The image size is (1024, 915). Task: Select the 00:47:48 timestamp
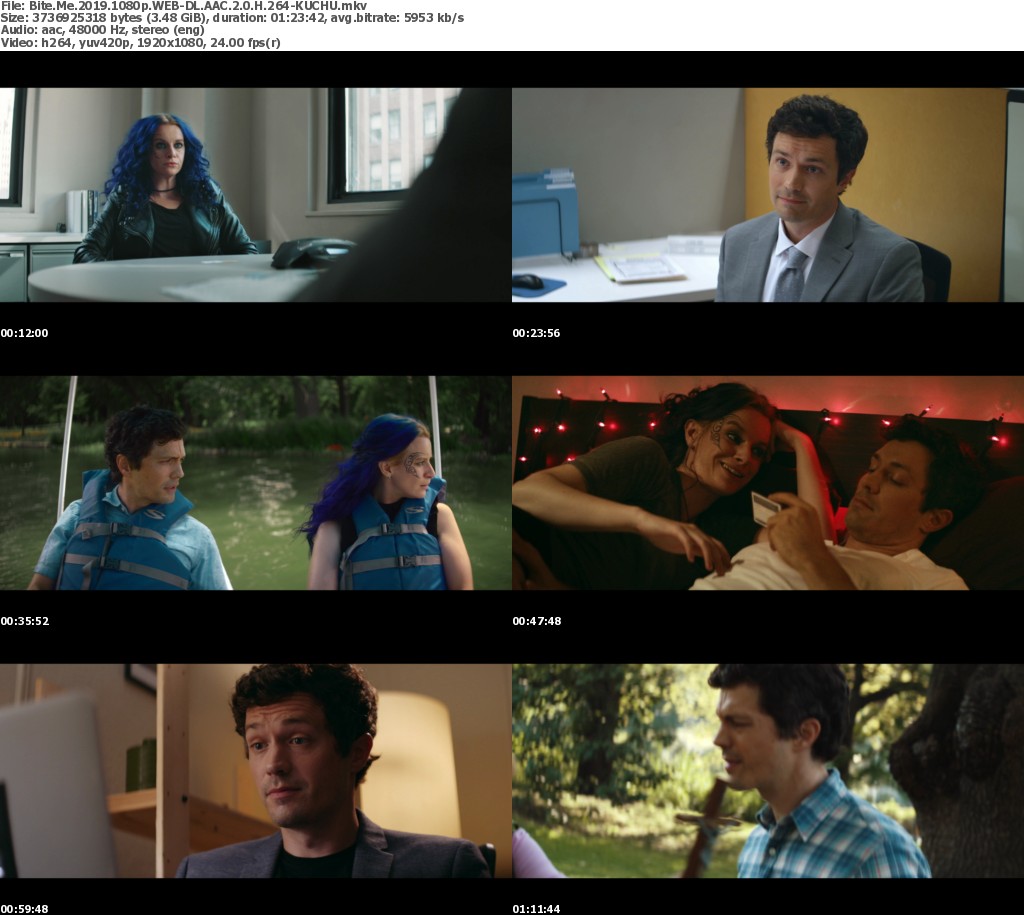[x=536, y=621]
